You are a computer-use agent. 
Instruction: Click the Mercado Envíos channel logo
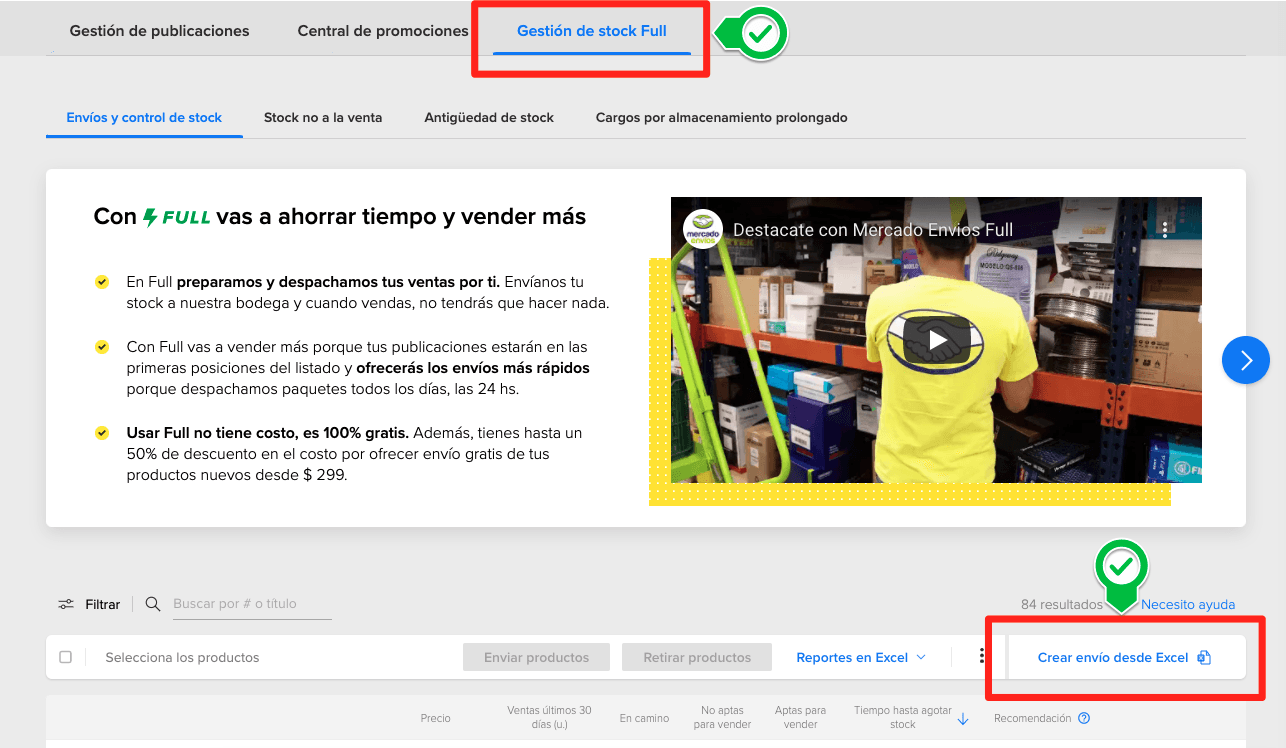703,230
